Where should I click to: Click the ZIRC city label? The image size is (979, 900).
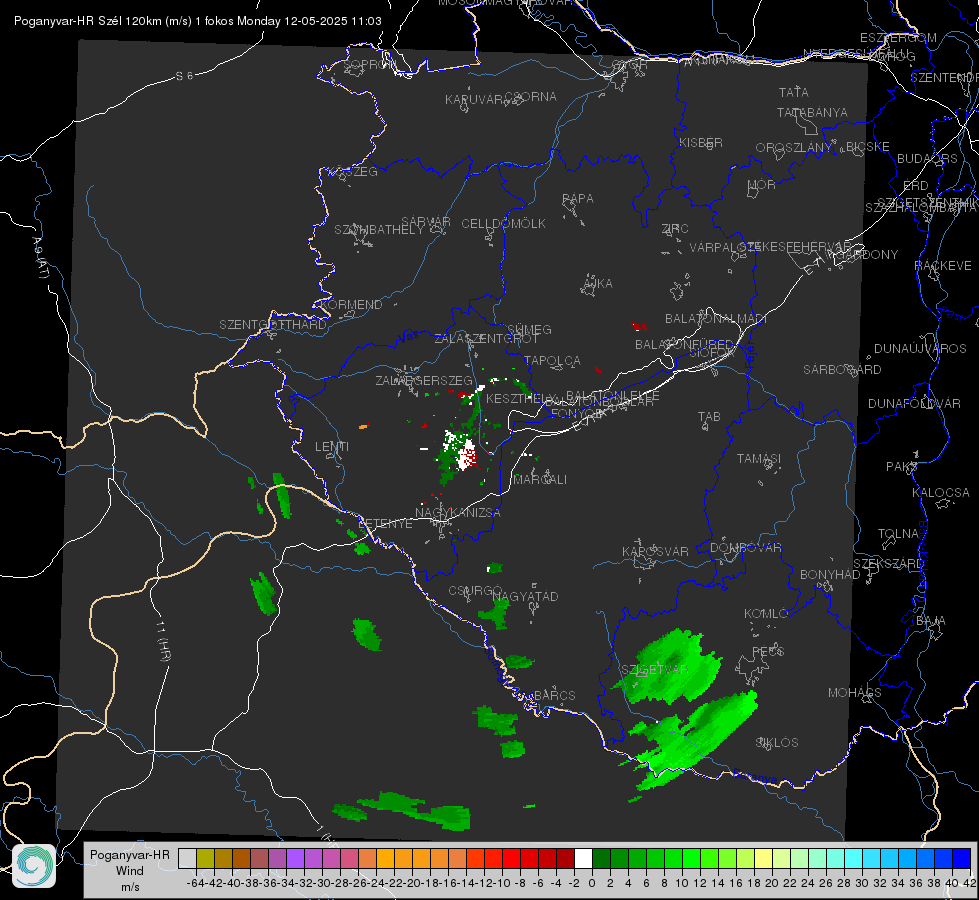coord(675,229)
